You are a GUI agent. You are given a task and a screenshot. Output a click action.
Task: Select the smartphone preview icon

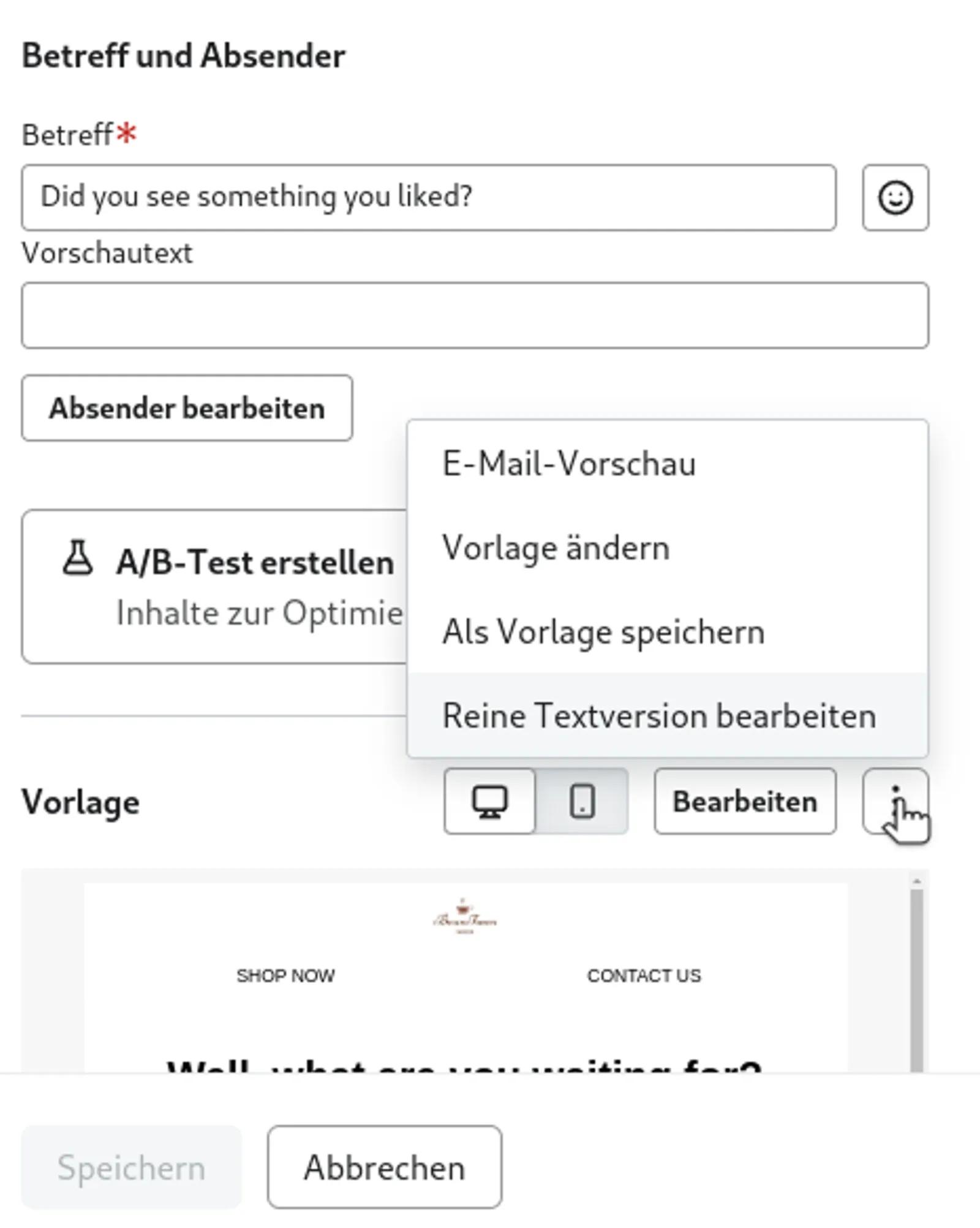coord(581,801)
